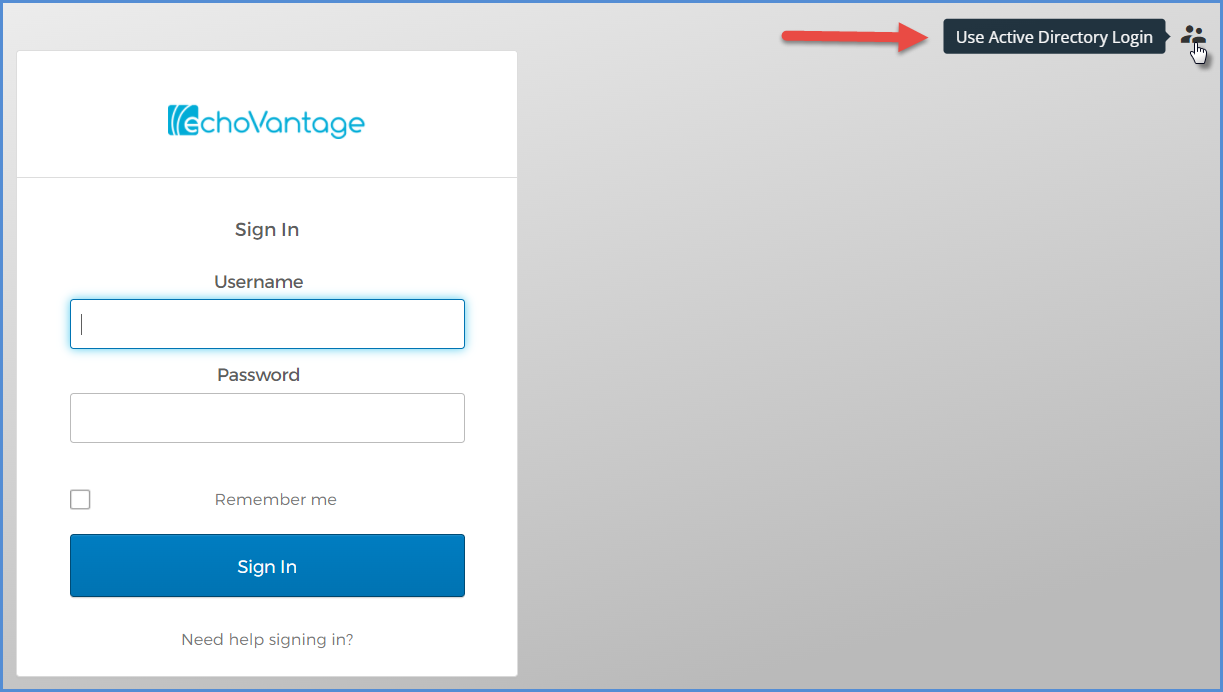Enable the Remember me checkbox

tap(80, 499)
